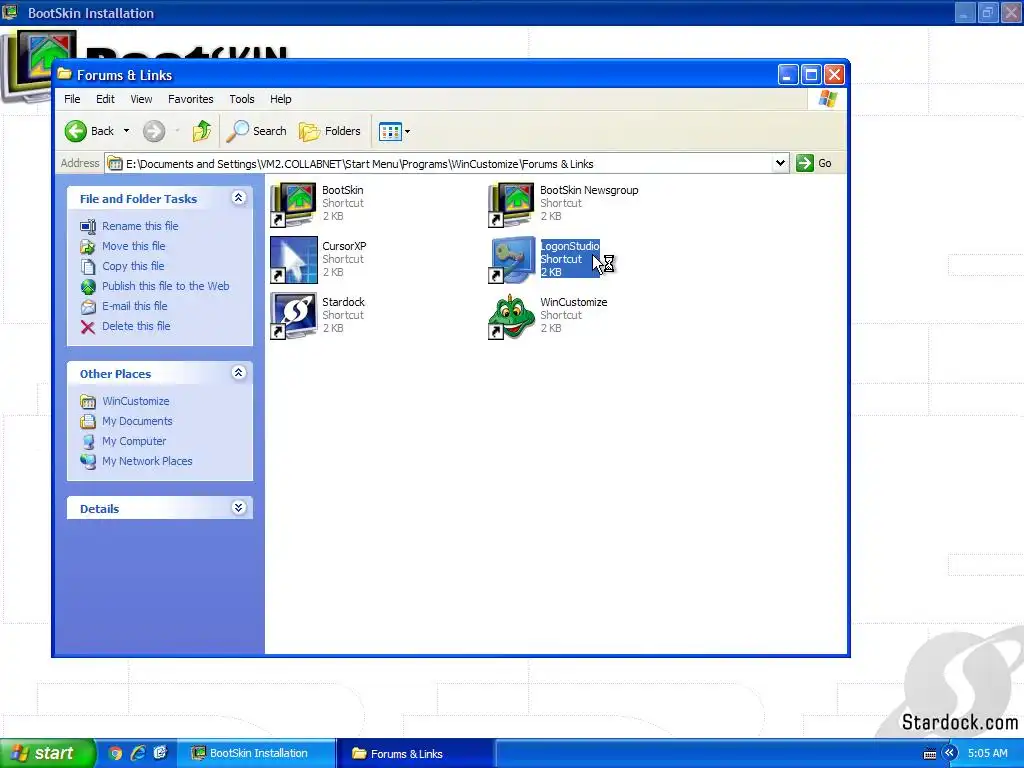Expand the address bar dropdown

click(780, 163)
